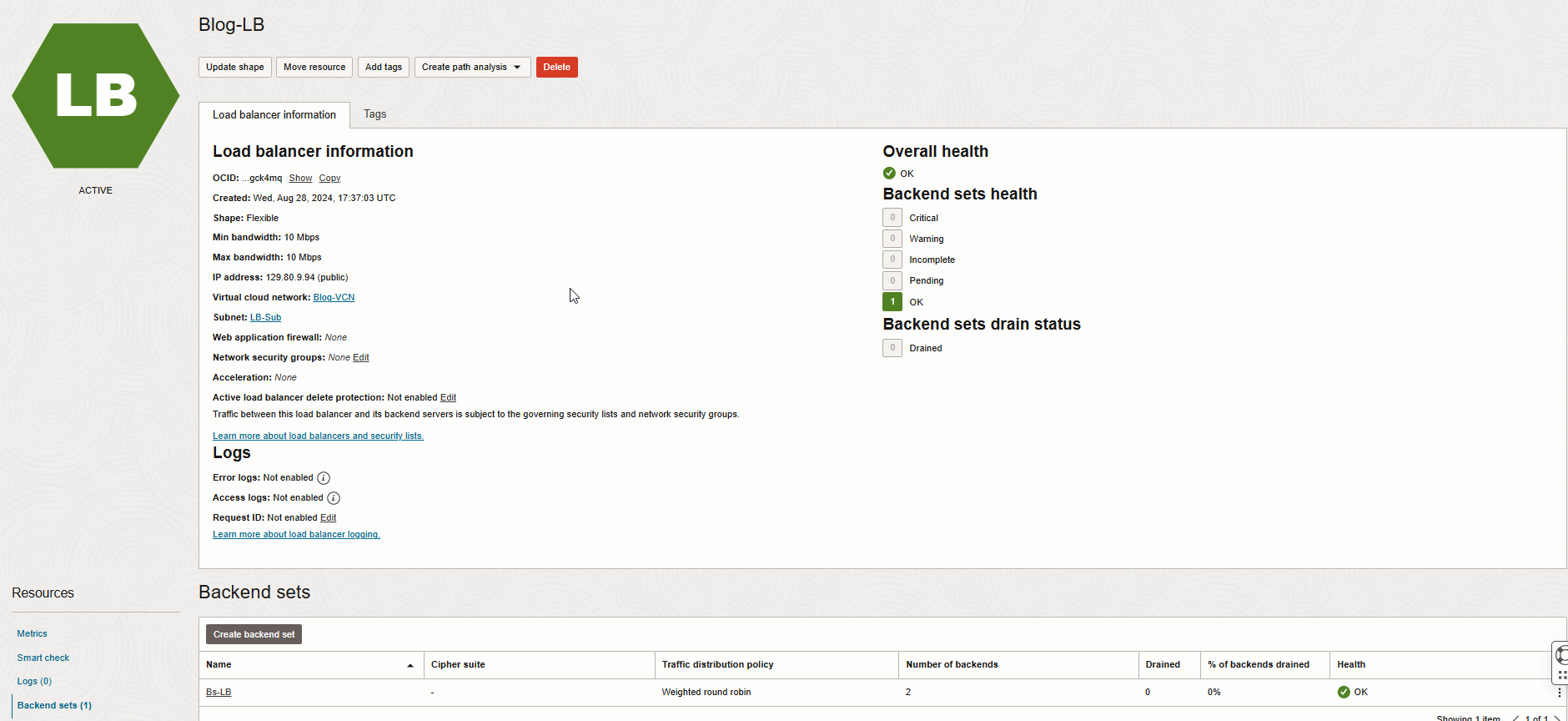Click the Create backend set button
Image resolution: width=1568 pixels, height=721 pixels.
coord(254,634)
